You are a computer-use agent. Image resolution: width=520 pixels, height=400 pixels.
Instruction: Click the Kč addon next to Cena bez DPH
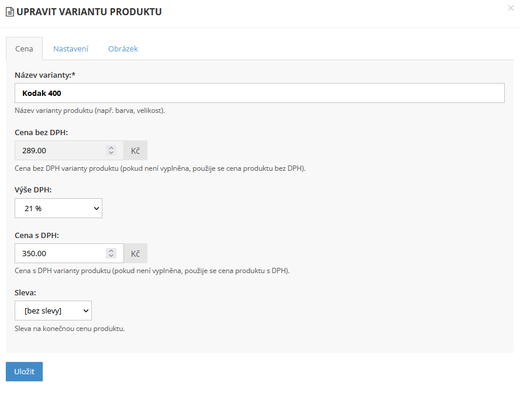click(x=135, y=150)
